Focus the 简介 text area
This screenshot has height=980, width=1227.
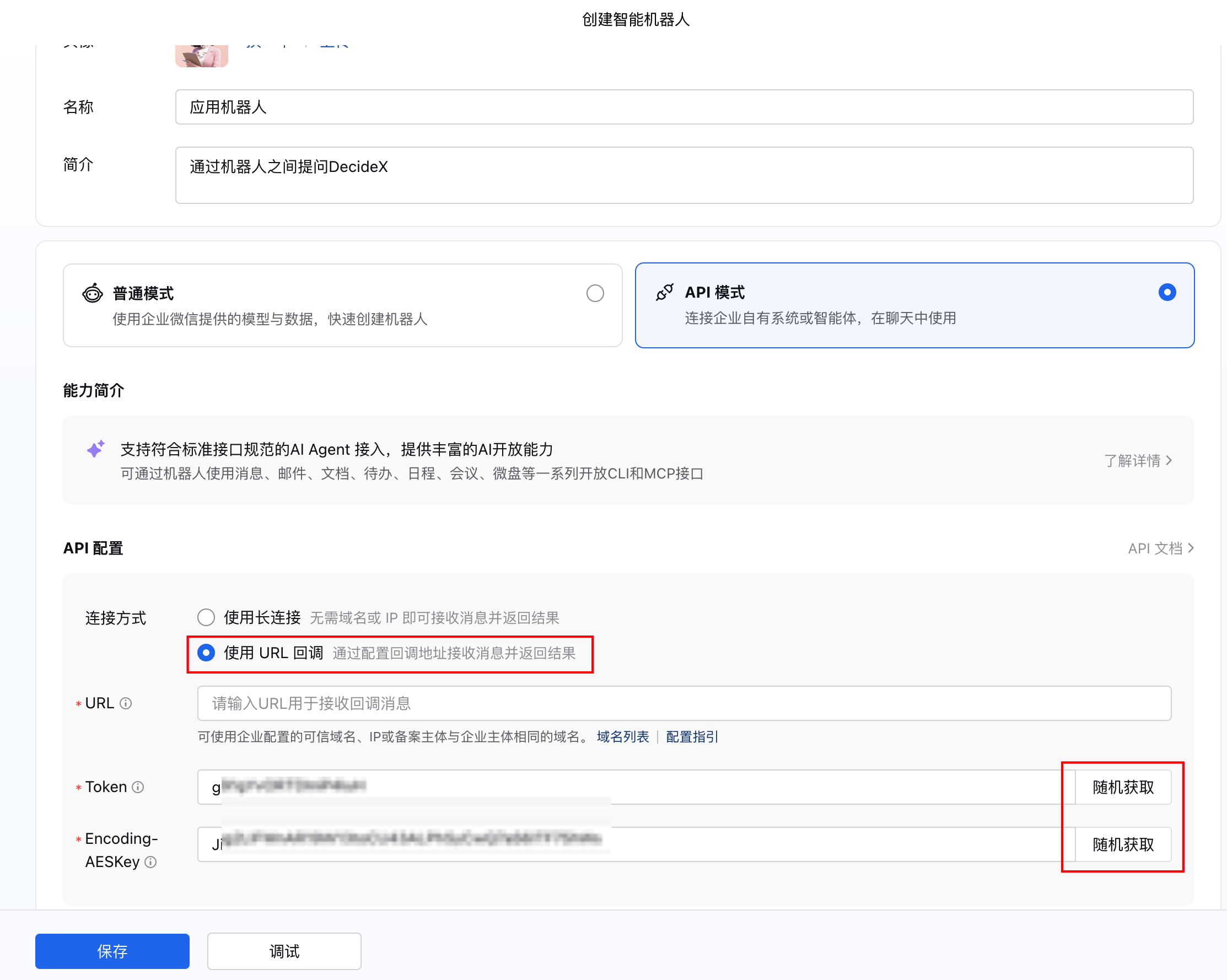click(x=684, y=175)
